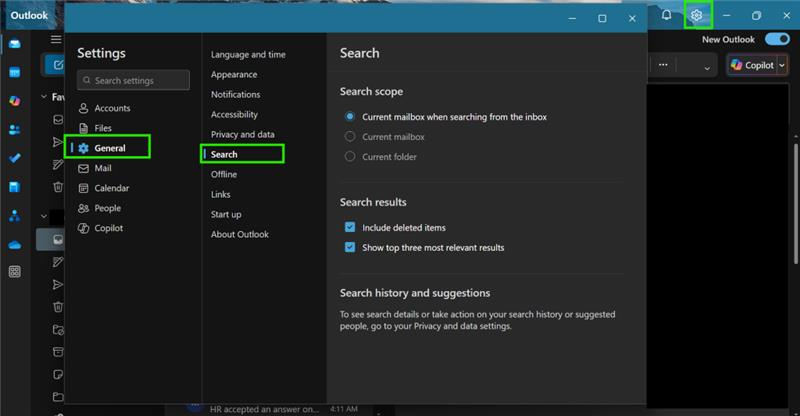This screenshot has width=800, height=416.
Task: Expand the ribbon with the chevron arrow
Action: (707, 68)
